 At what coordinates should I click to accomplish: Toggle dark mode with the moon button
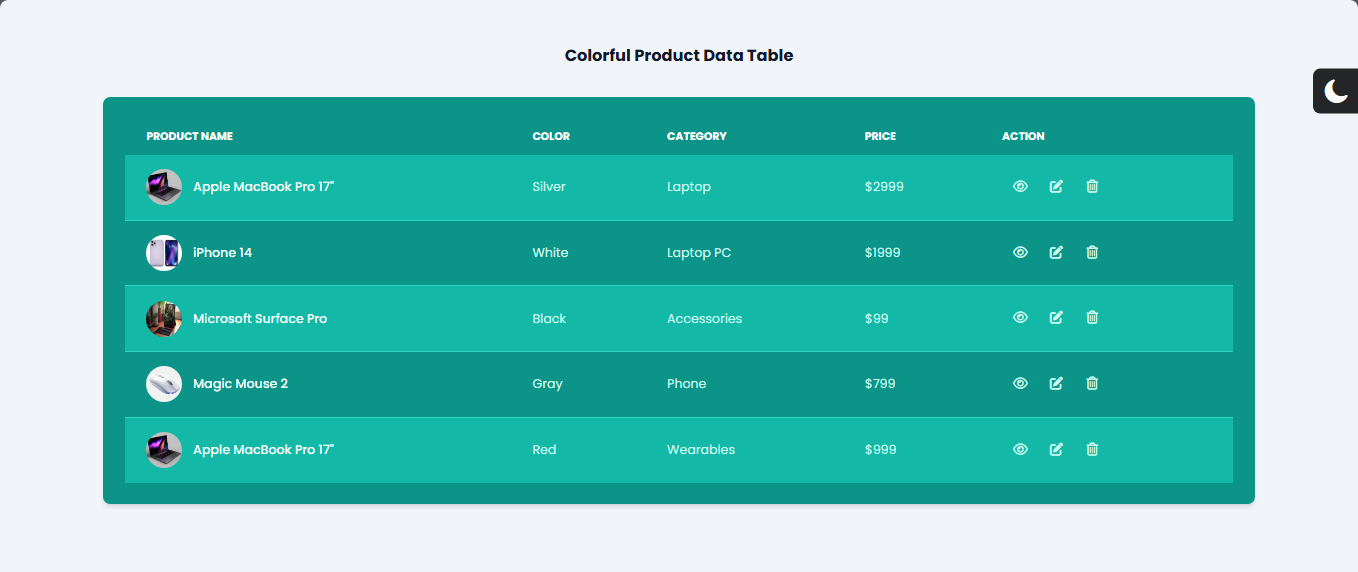pyautogui.click(x=1336, y=91)
